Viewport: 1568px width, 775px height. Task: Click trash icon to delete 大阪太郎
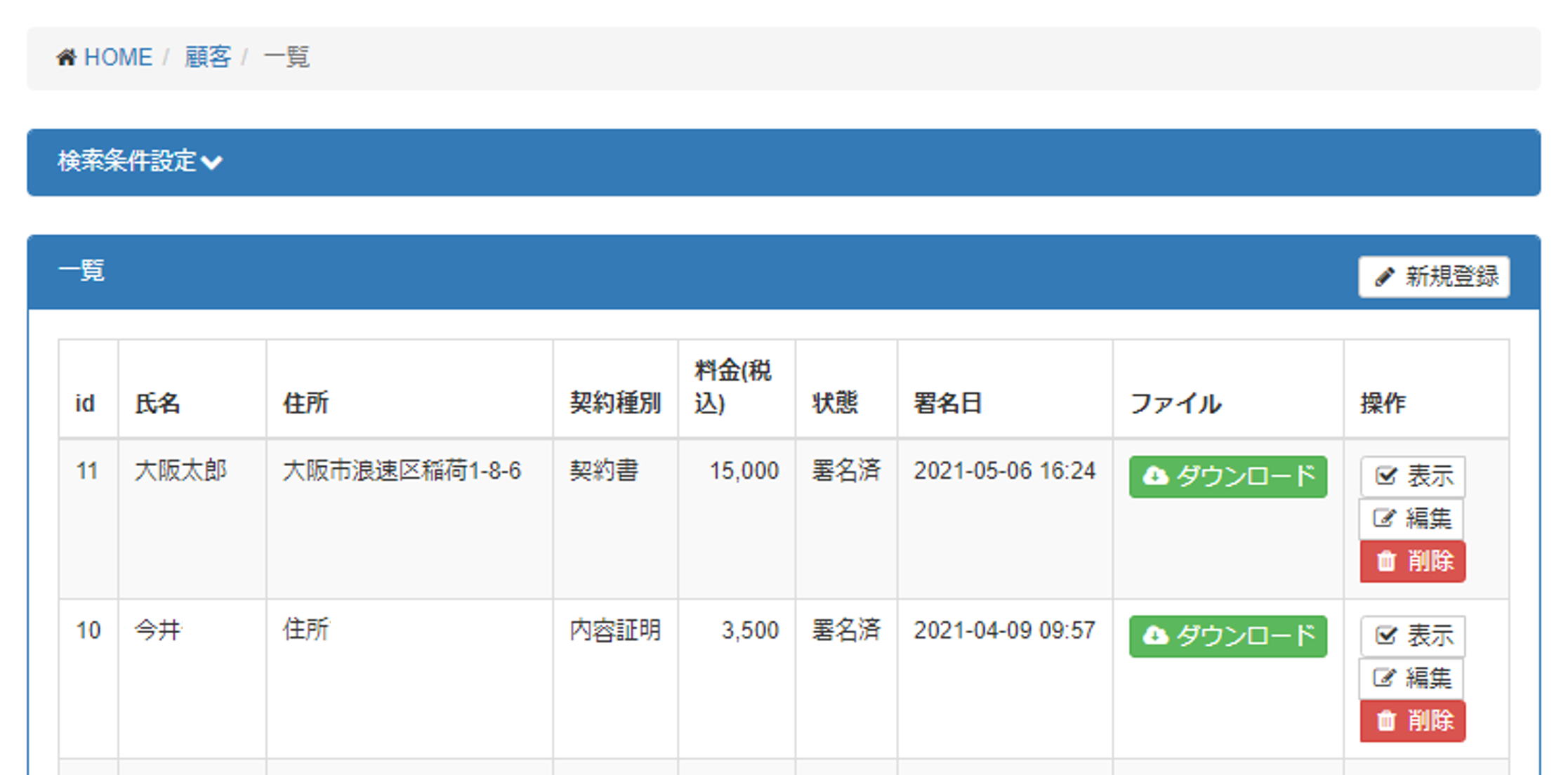click(x=1386, y=562)
